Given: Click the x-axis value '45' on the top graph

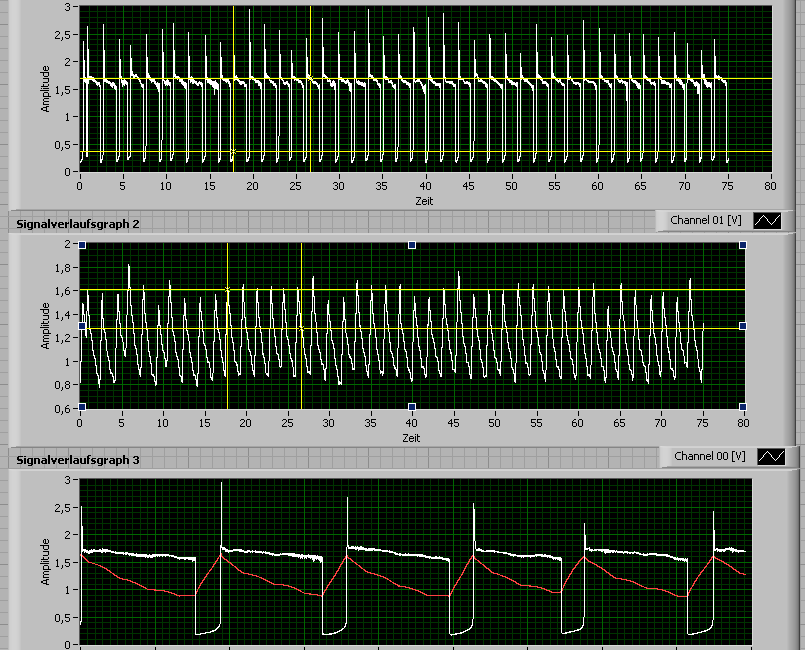Looking at the screenshot, I should coord(468,186).
